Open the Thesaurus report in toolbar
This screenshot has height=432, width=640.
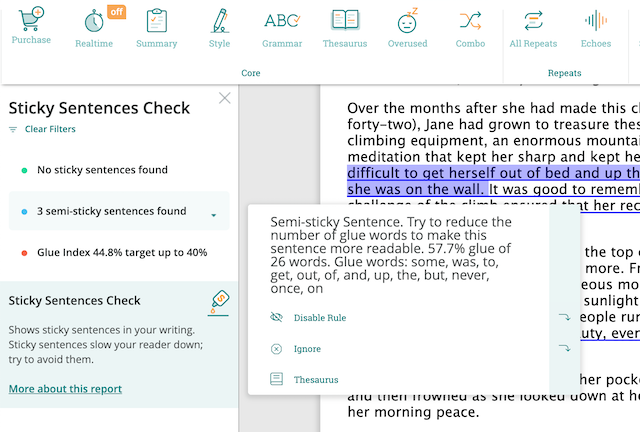coord(345,20)
